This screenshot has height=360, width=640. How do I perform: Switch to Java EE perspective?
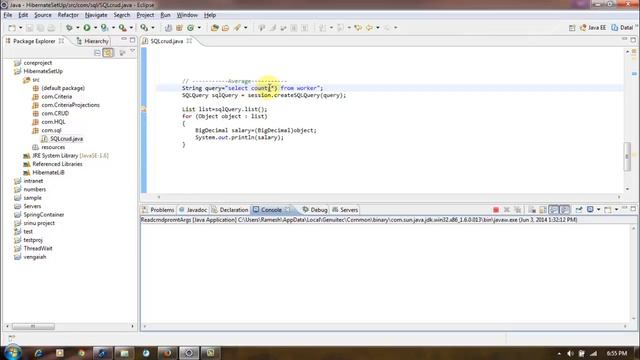tap(593, 28)
